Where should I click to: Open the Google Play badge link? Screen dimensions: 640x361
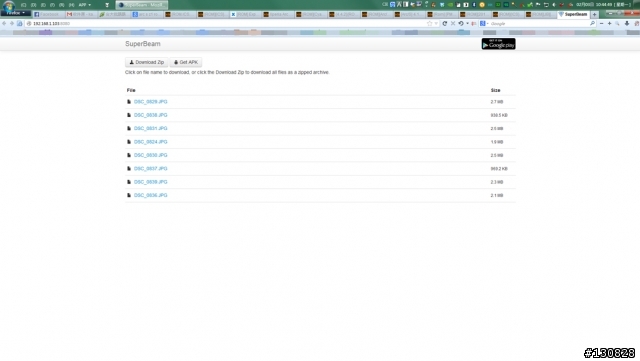click(498, 44)
